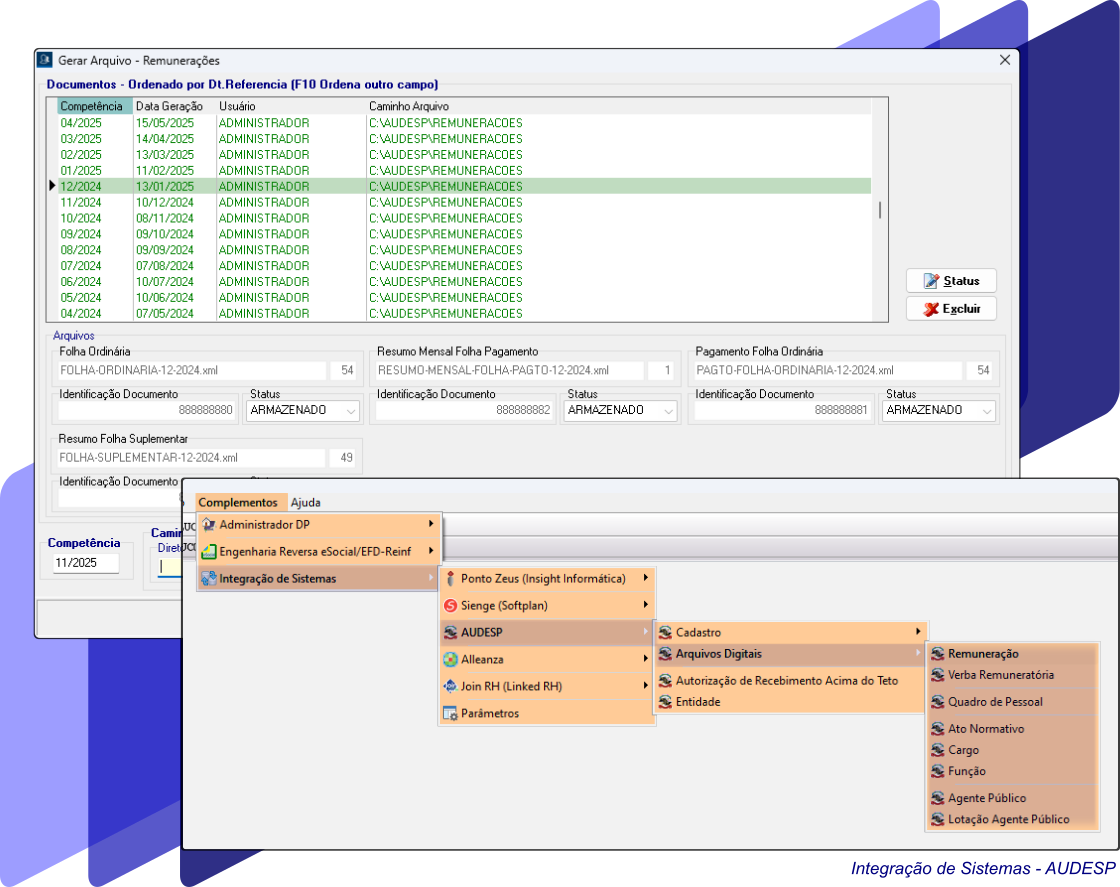The image size is (1120, 887).
Task: Click the Status button
Action: pyautogui.click(x=951, y=281)
